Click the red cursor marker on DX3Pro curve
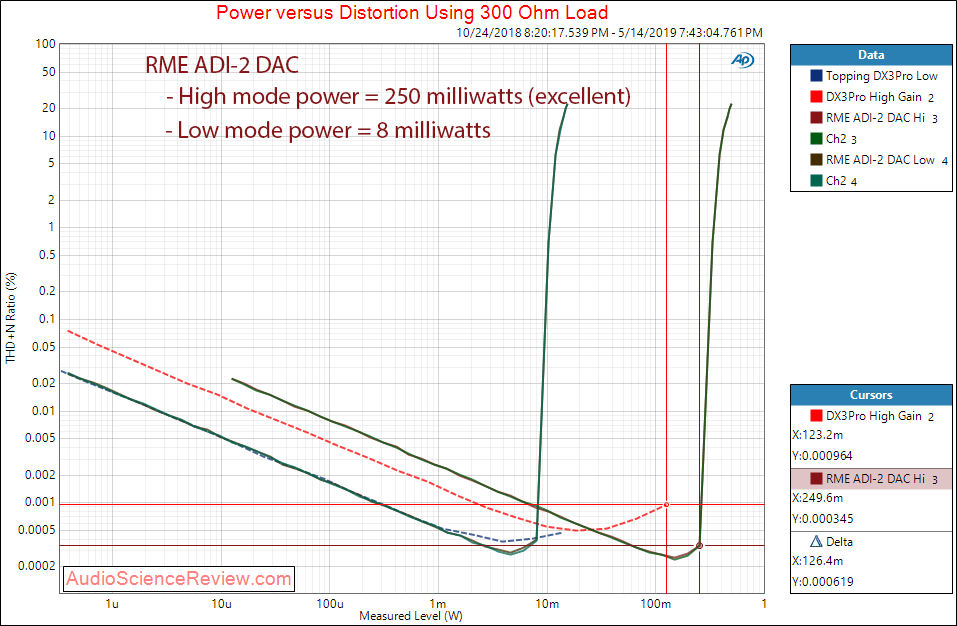 point(666,505)
